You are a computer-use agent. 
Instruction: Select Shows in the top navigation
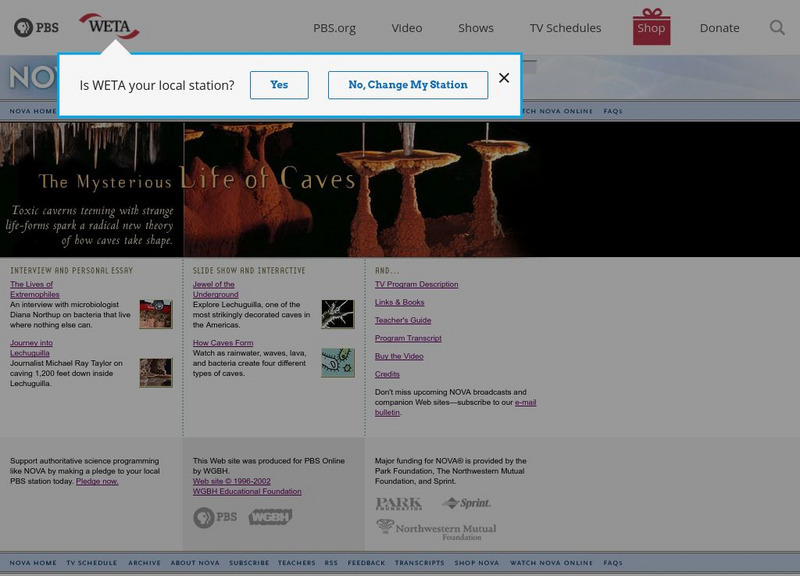pyautogui.click(x=476, y=27)
